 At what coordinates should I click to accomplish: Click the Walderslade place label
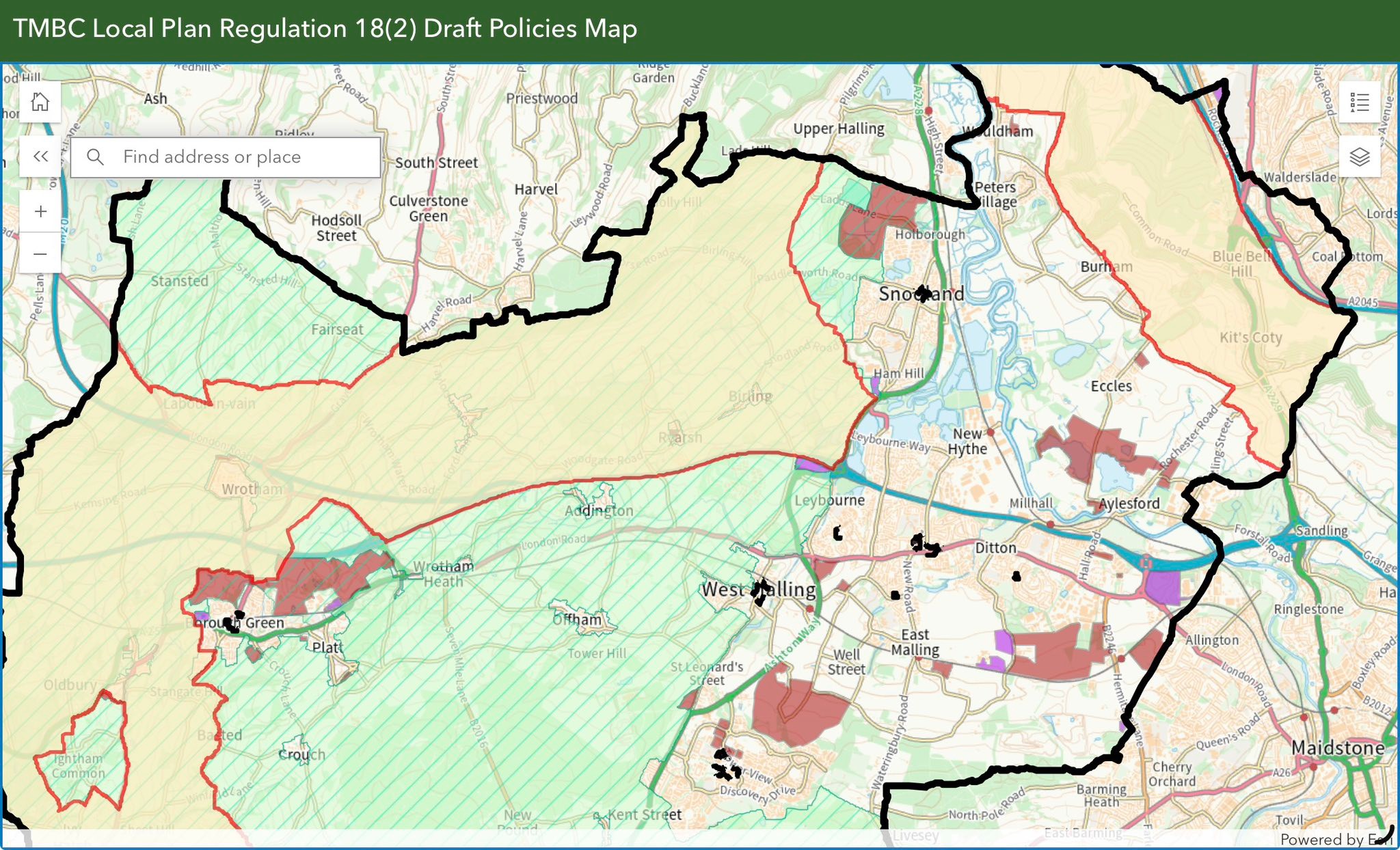pyautogui.click(x=1300, y=177)
